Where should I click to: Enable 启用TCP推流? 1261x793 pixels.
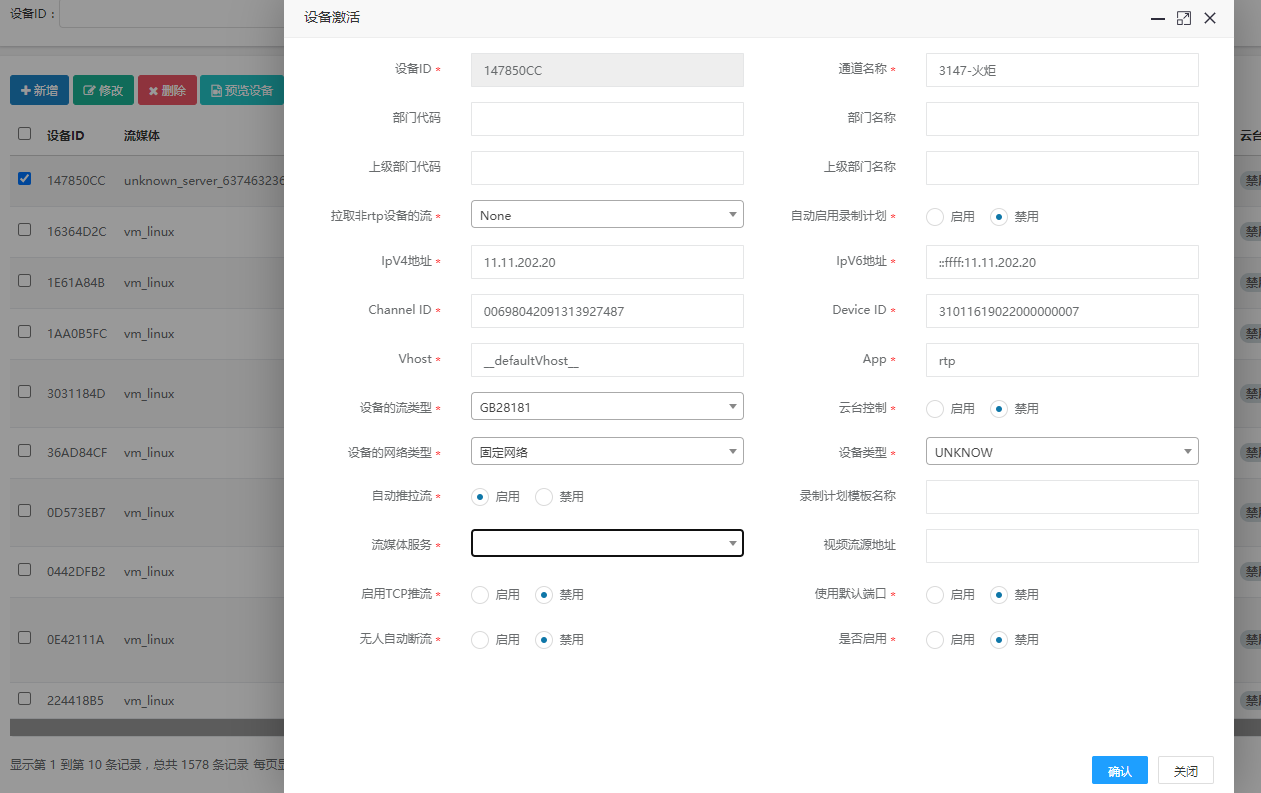[x=479, y=594]
